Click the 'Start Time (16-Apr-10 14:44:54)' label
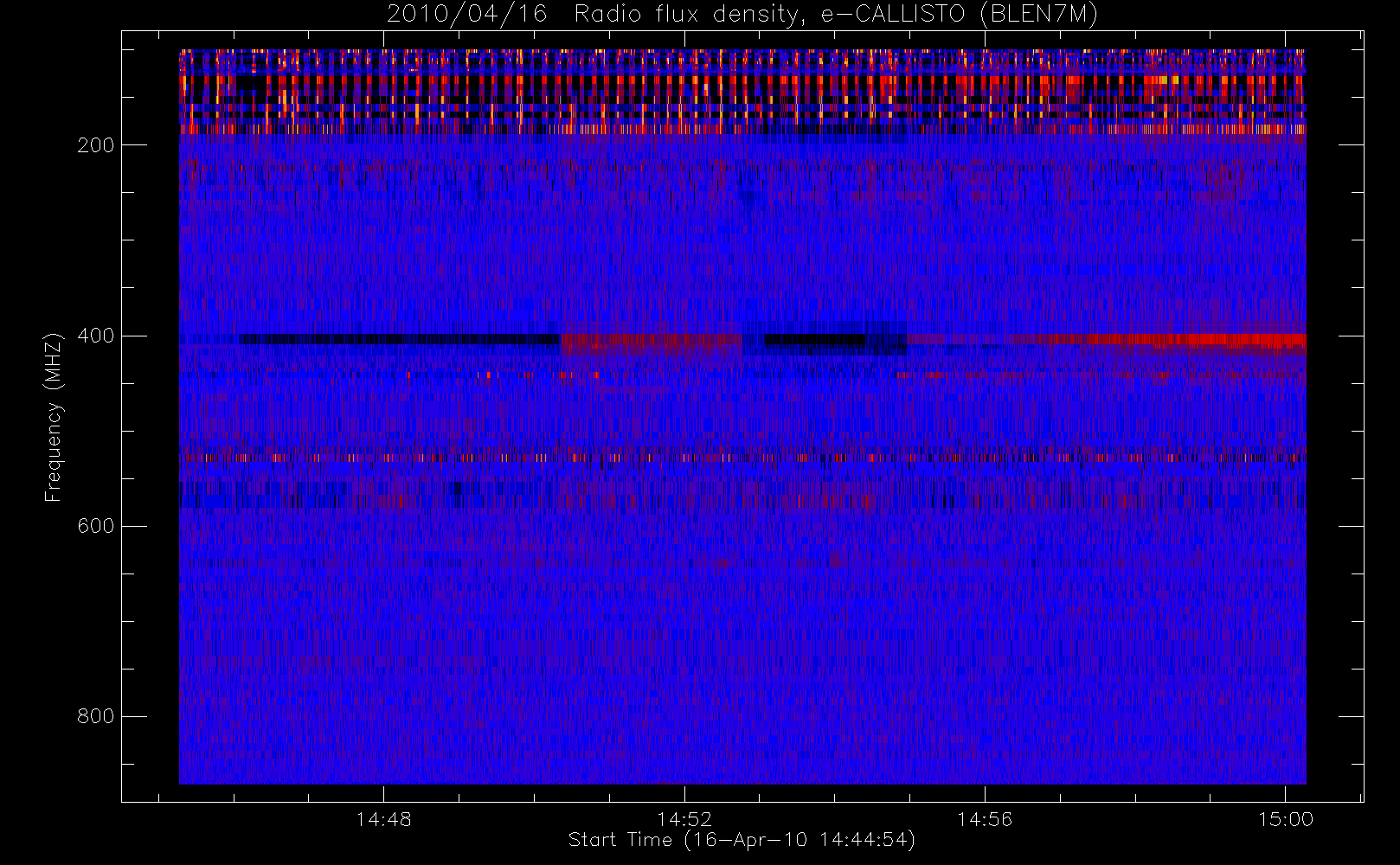The width and height of the screenshot is (1400, 865). coord(742,840)
